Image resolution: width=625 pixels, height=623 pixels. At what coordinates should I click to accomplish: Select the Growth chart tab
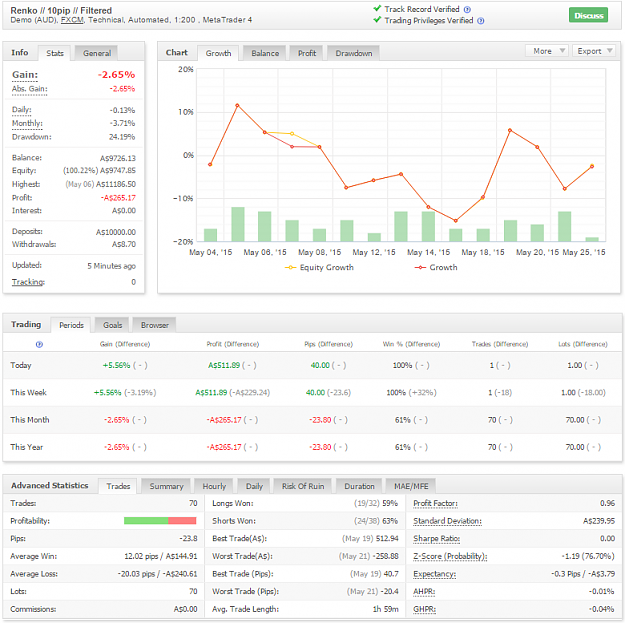[x=218, y=53]
